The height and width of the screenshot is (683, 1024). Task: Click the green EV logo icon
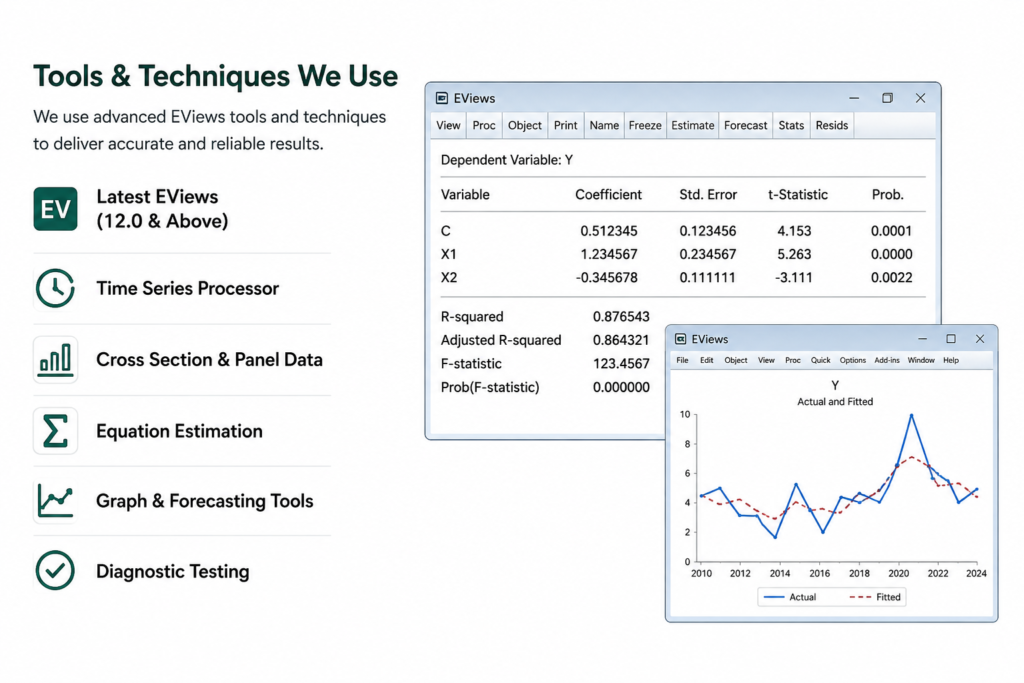coord(56,209)
